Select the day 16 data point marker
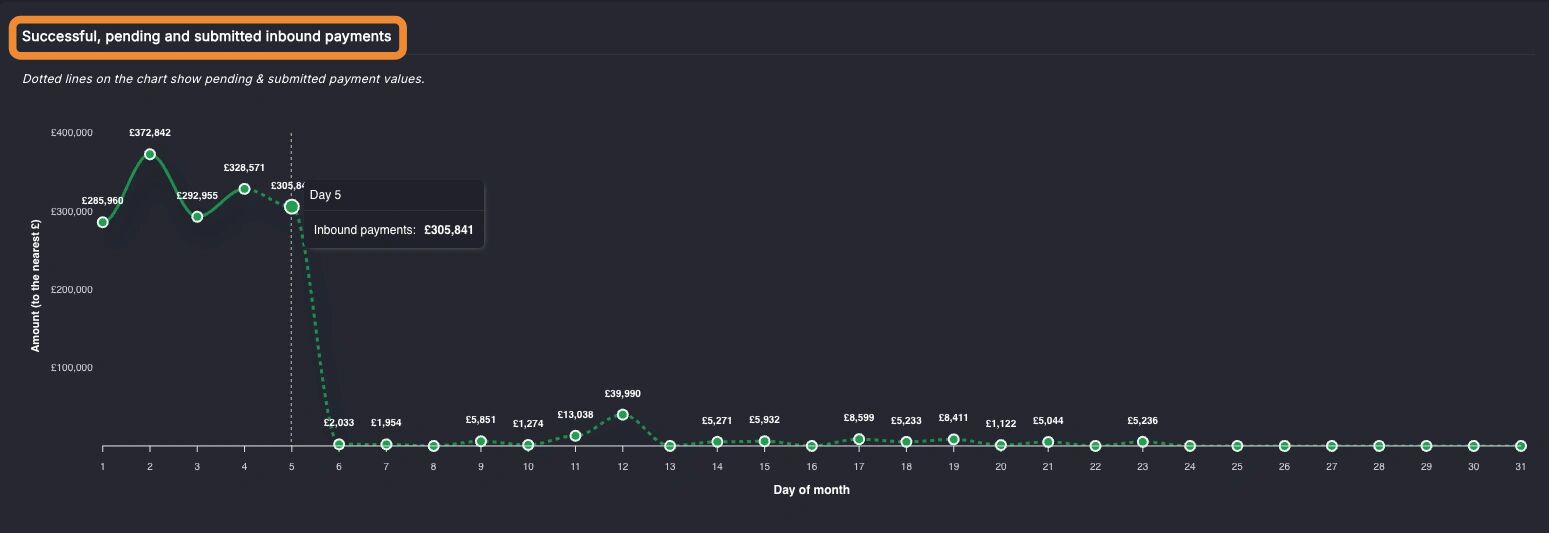The width and height of the screenshot is (1549, 533). (x=812, y=446)
